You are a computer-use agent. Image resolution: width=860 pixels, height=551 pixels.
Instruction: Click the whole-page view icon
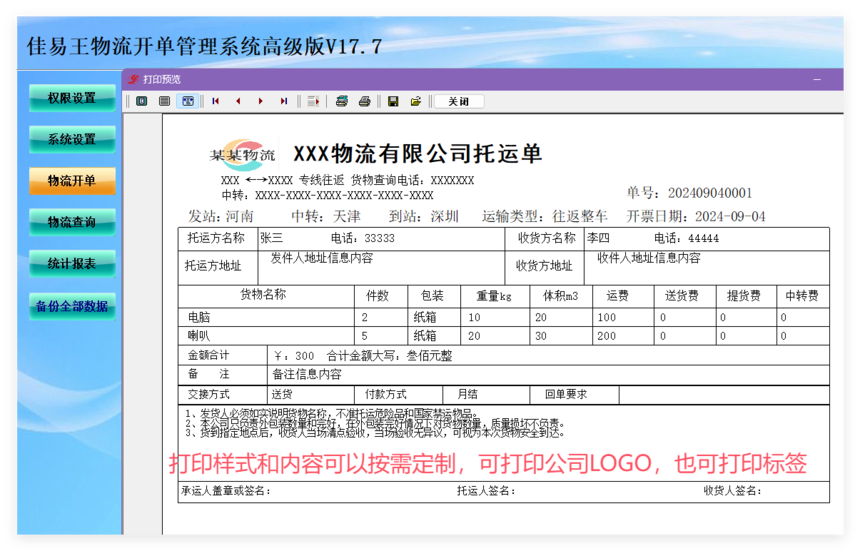coord(142,101)
